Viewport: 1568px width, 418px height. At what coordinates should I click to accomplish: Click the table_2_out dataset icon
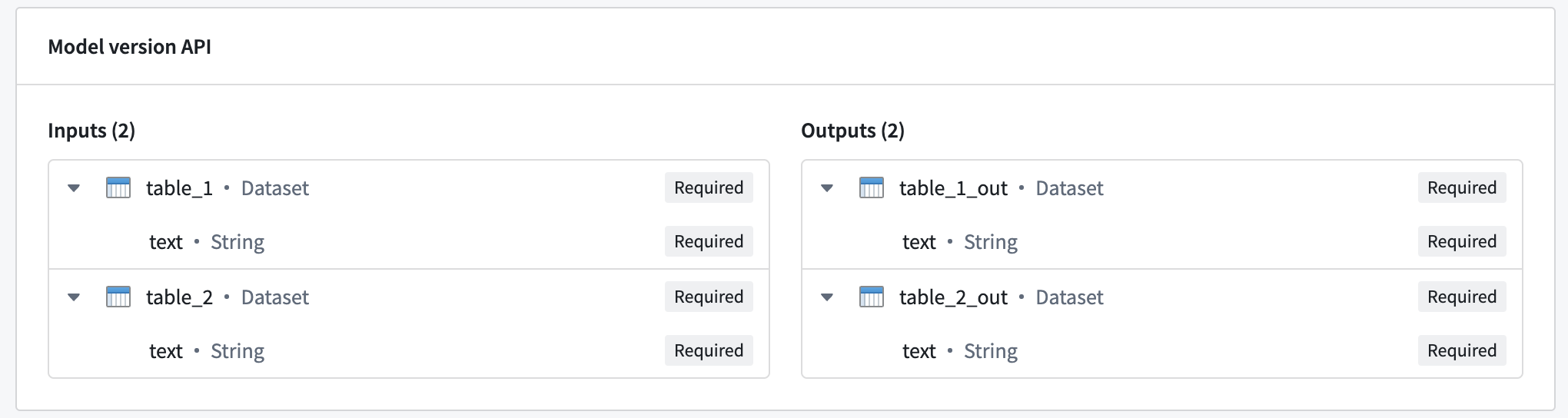pos(872,297)
